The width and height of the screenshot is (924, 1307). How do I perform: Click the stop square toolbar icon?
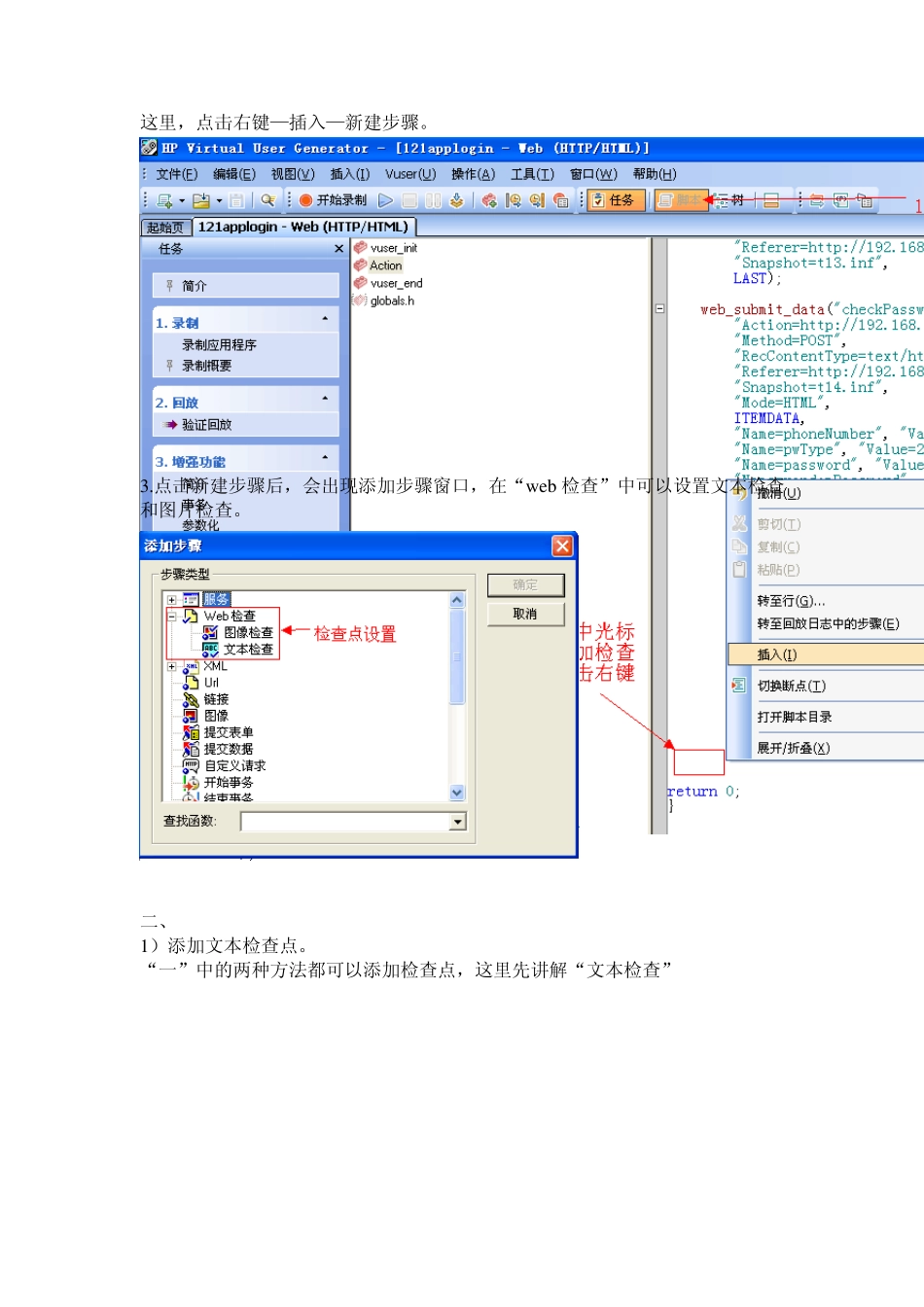(x=409, y=200)
